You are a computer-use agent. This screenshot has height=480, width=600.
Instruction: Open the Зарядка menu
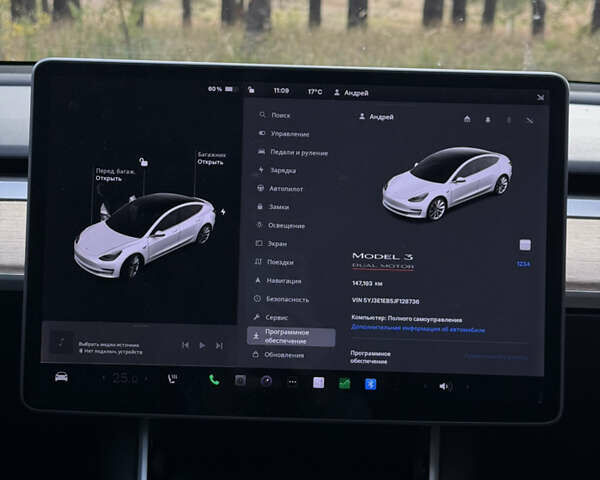click(x=277, y=170)
